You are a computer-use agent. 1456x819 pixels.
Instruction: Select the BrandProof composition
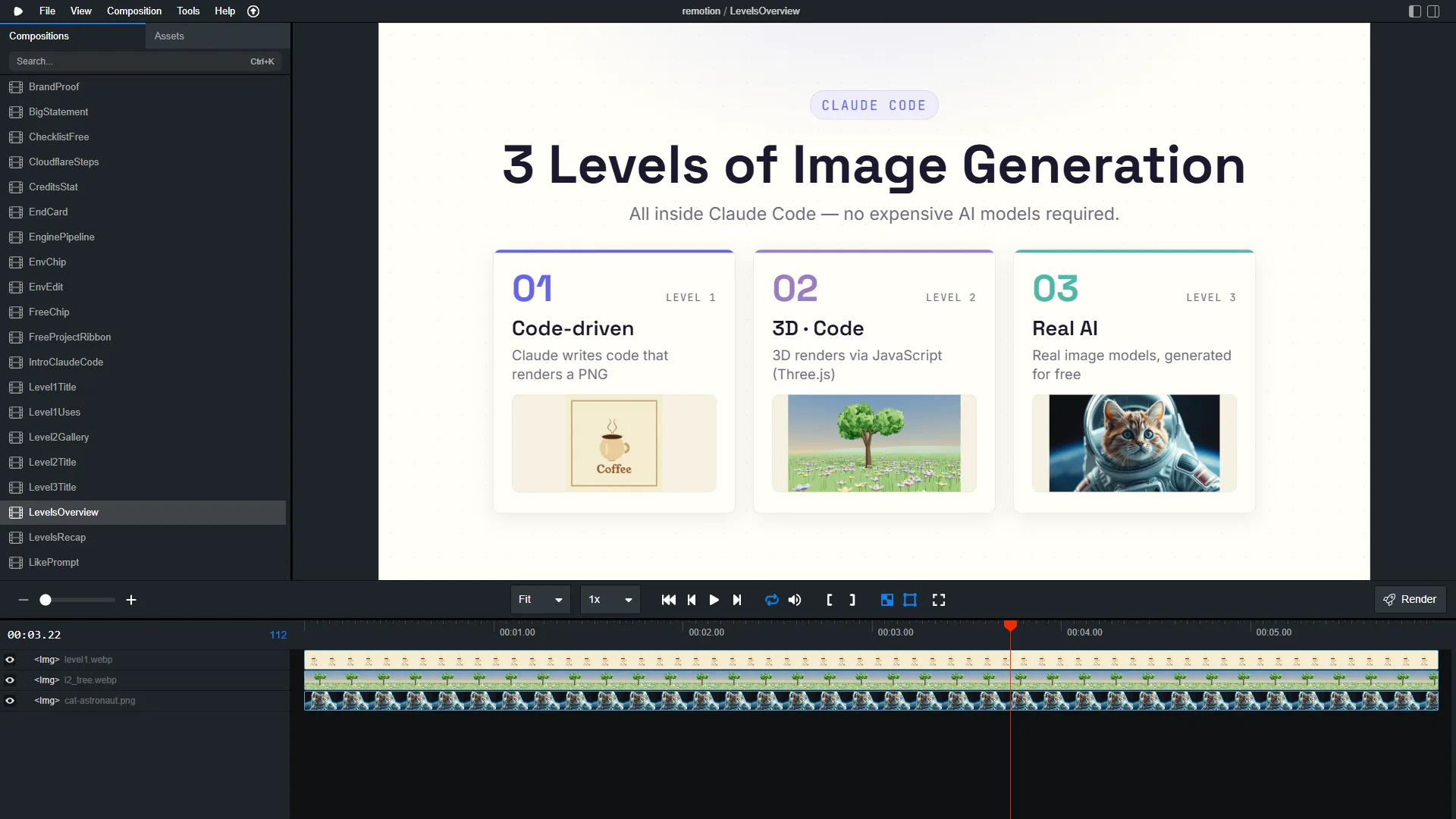(143, 87)
